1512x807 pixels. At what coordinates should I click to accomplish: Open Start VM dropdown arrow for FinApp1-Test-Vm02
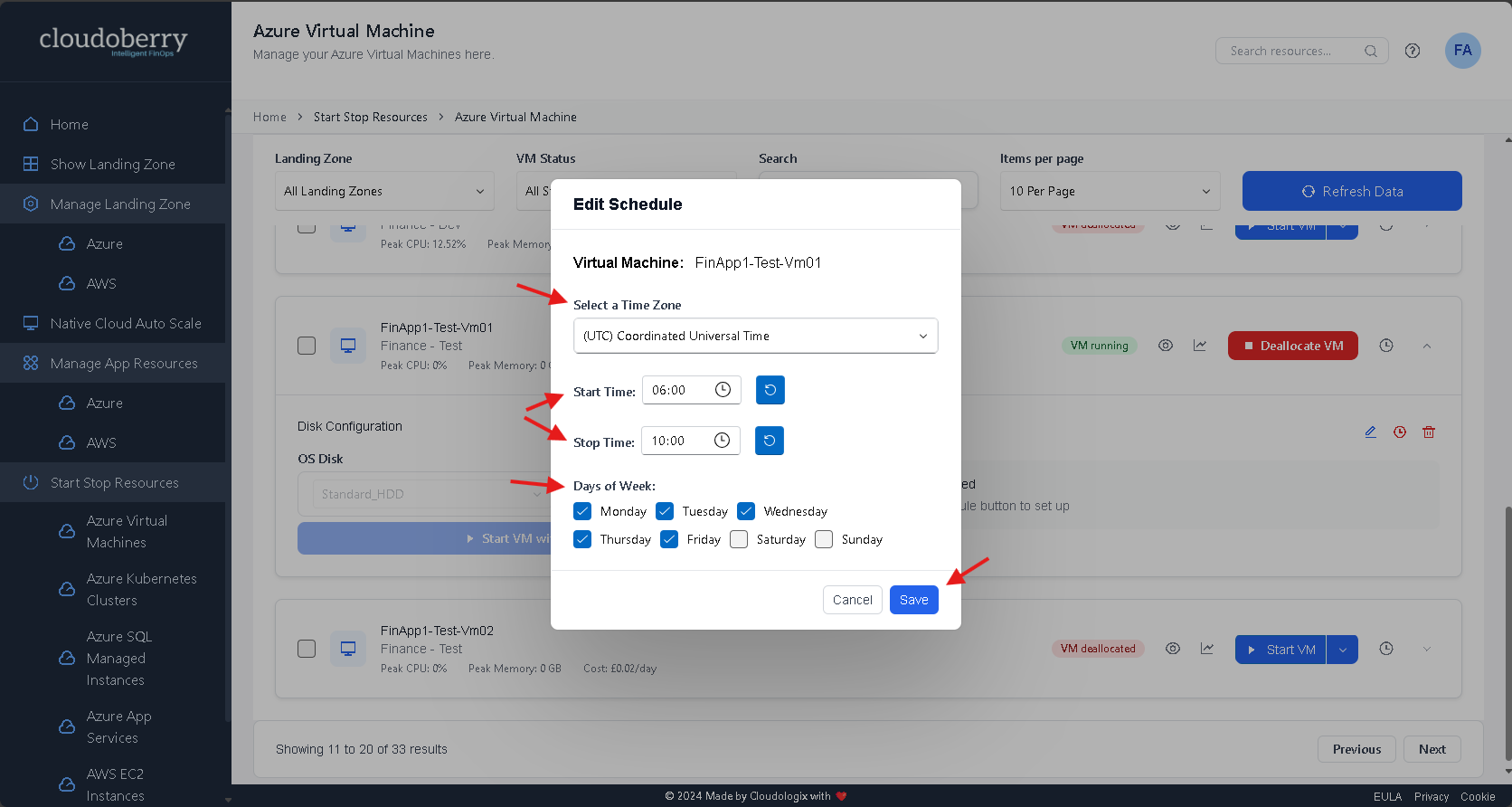click(1343, 650)
